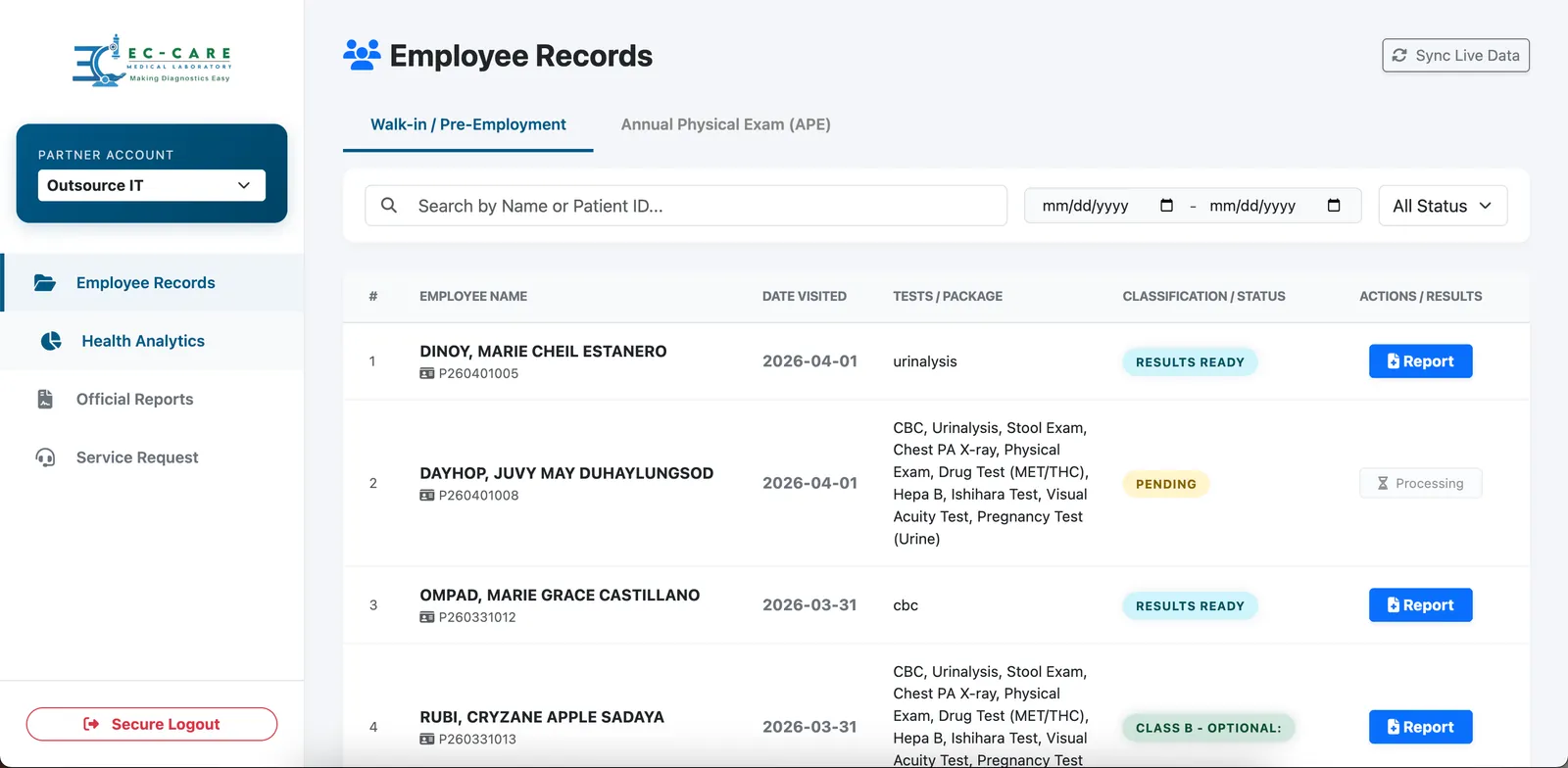Click the EMPLOYEE NAME column header
1568x768 pixels.
[x=473, y=296]
